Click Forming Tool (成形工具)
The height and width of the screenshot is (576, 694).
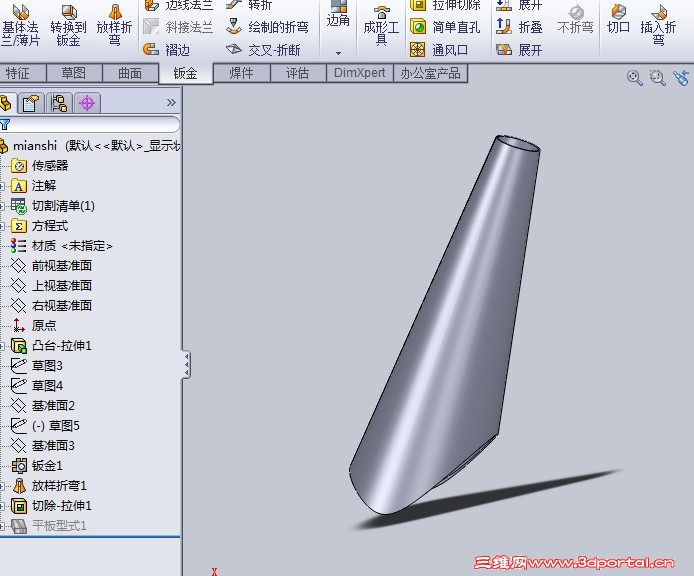pos(381,25)
